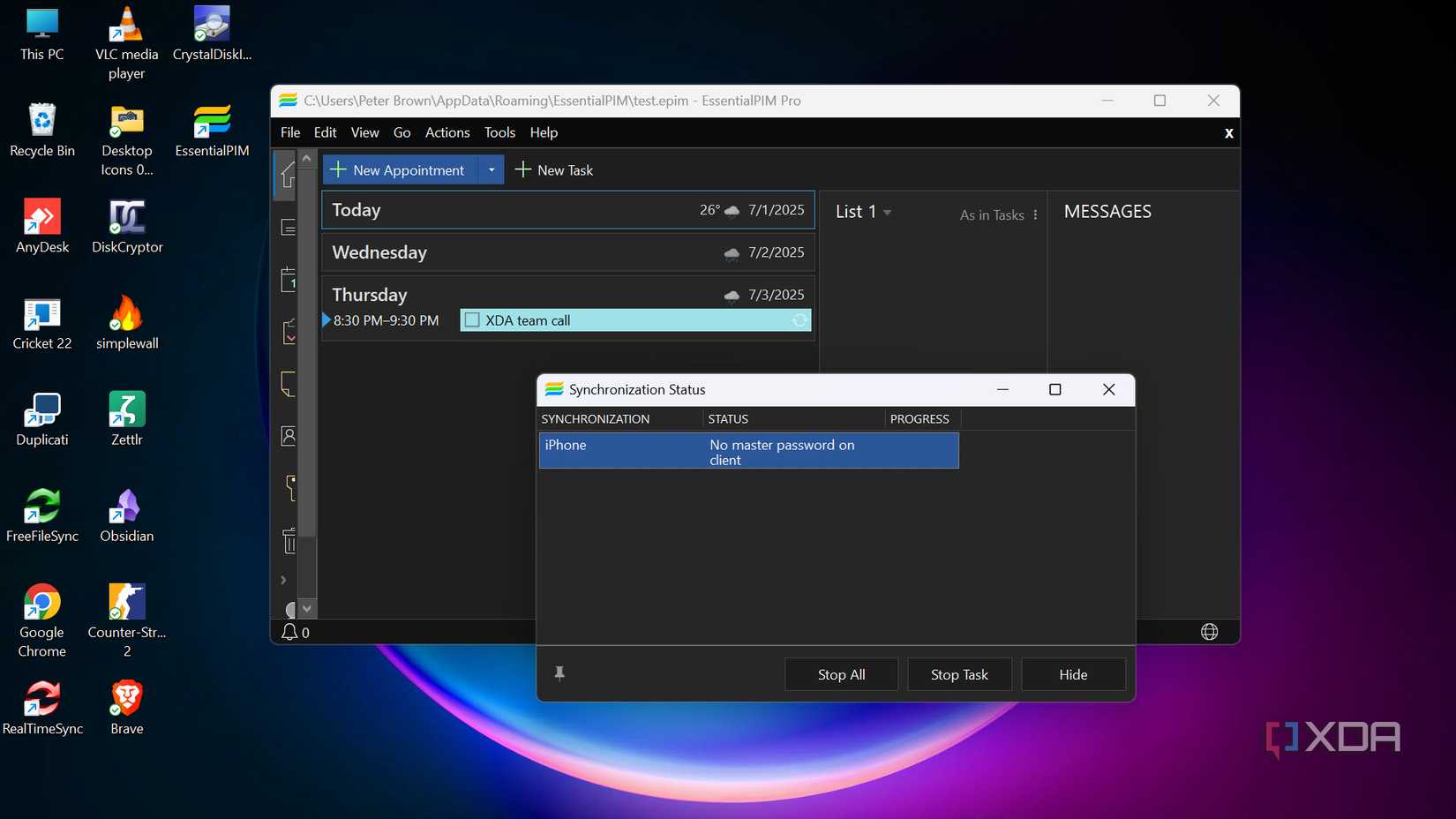Expand the List 1 dropdown
Screen dimensions: 1456x819
click(x=887, y=213)
